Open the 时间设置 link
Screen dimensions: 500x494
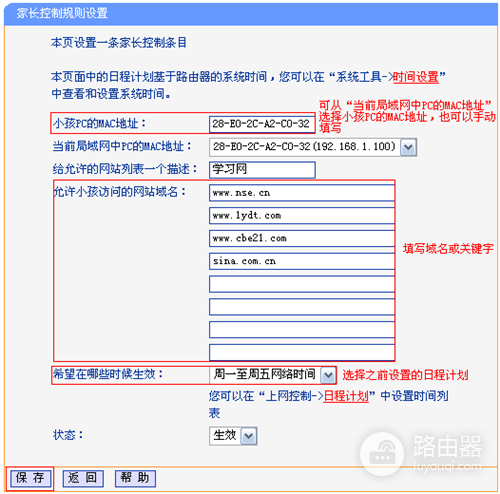(x=416, y=77)
